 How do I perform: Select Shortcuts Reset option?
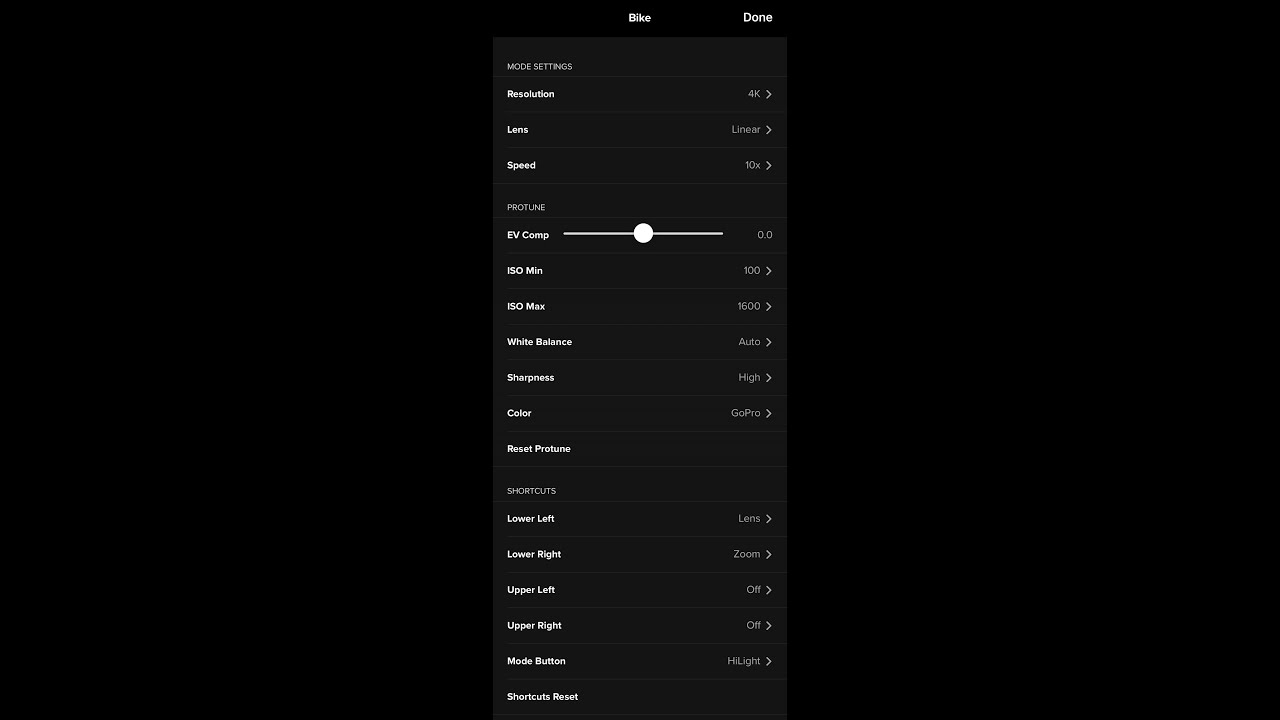coord(640,697)
